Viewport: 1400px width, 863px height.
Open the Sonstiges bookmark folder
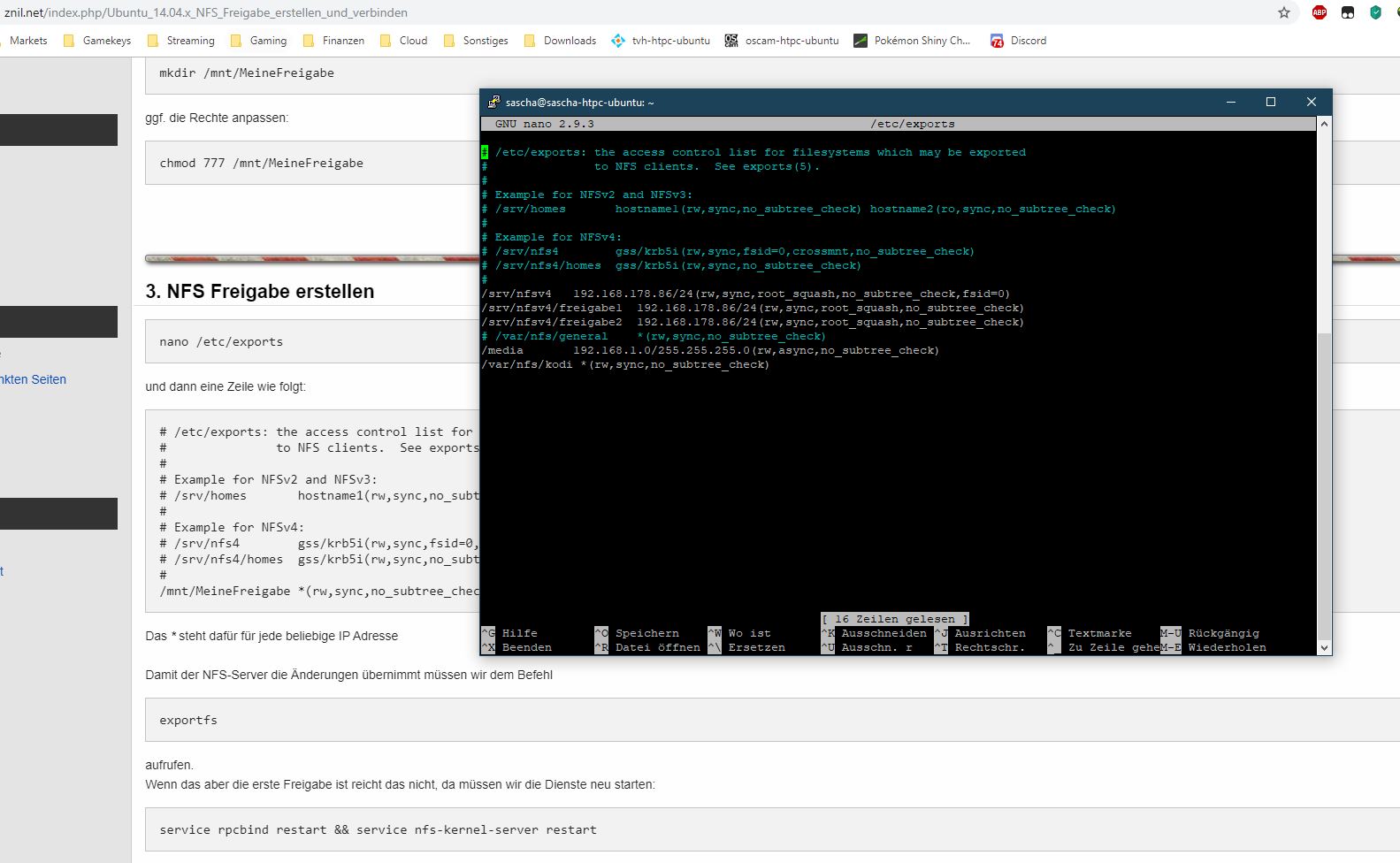point(476,41)
